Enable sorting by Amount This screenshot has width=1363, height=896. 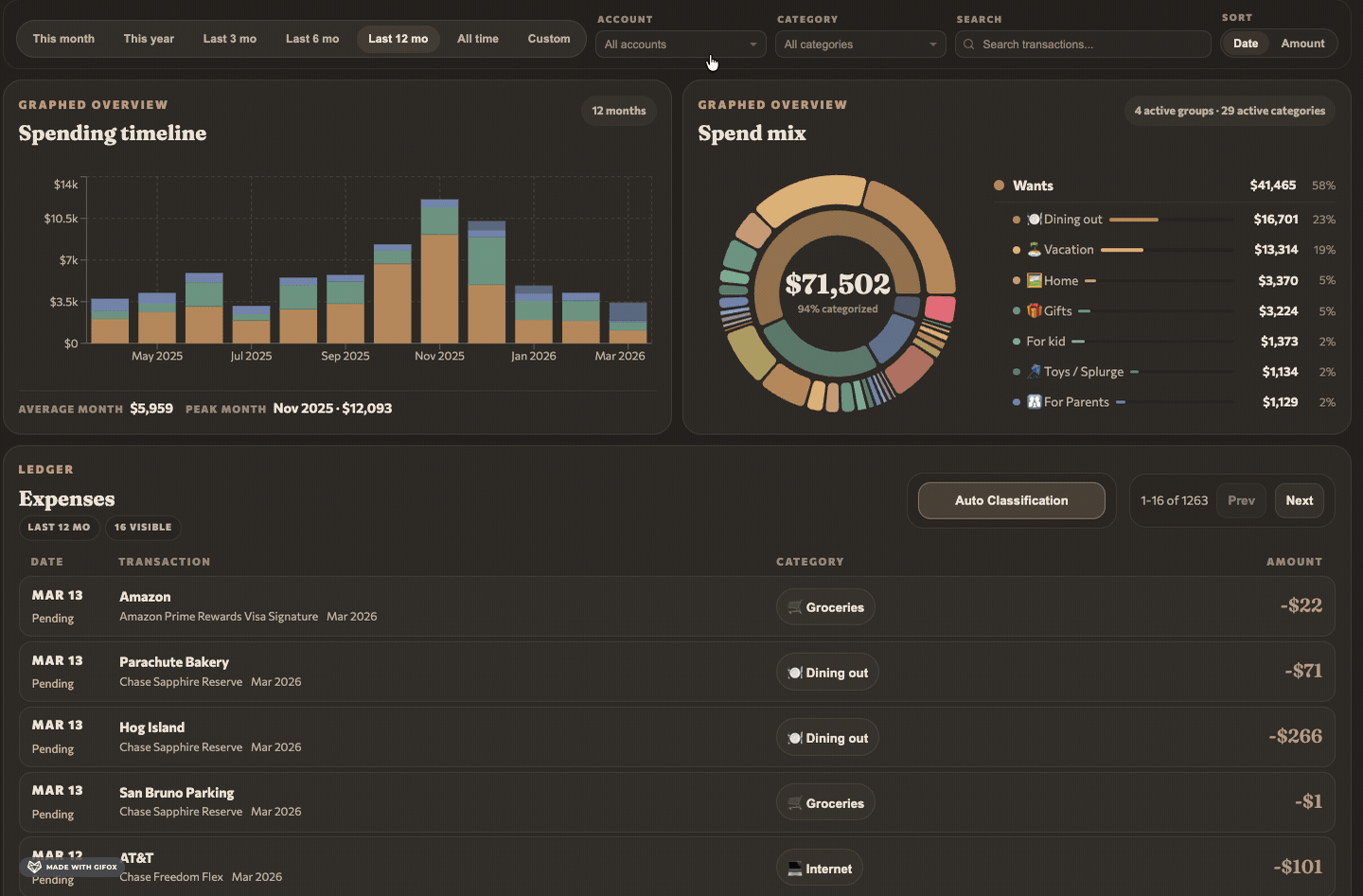tap(1302, 43)
